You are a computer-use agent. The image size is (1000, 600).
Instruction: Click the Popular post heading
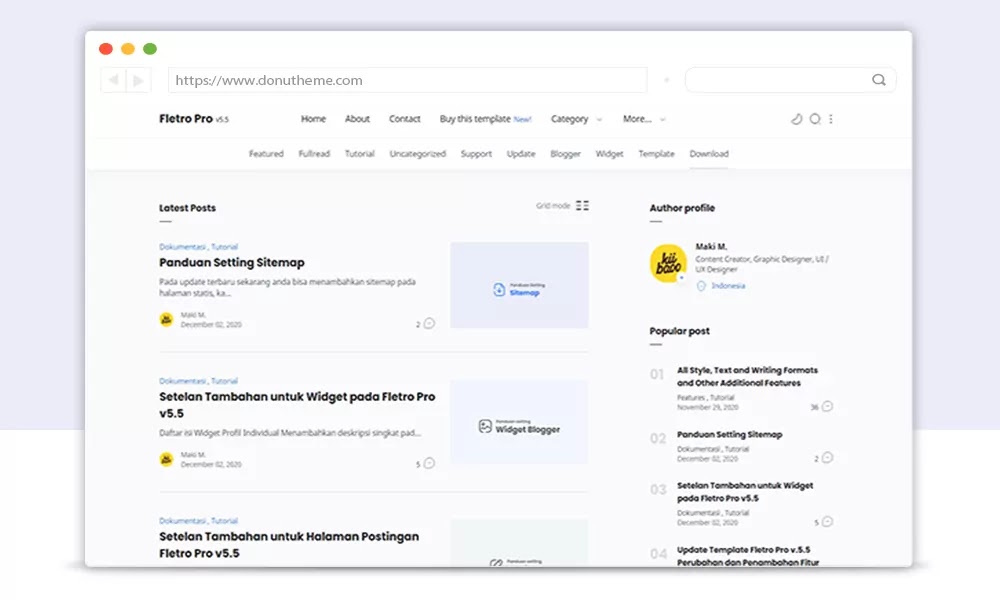point(679,331)
